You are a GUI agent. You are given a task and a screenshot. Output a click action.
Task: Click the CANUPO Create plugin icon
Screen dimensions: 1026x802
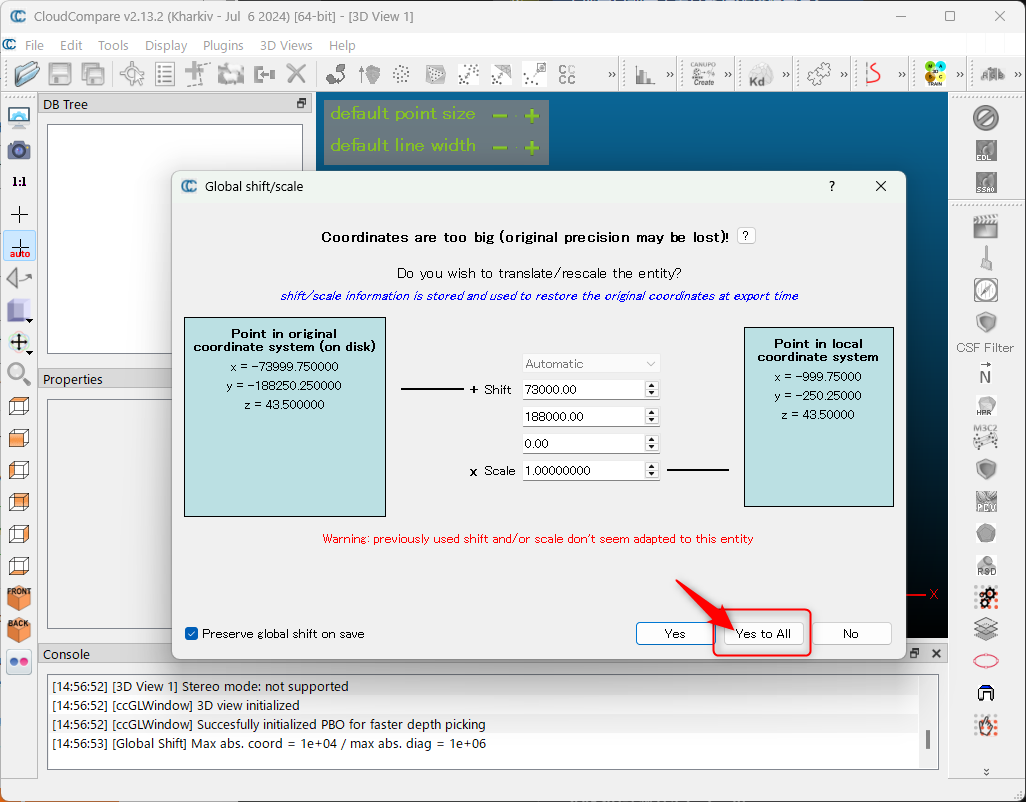[703, 74]
